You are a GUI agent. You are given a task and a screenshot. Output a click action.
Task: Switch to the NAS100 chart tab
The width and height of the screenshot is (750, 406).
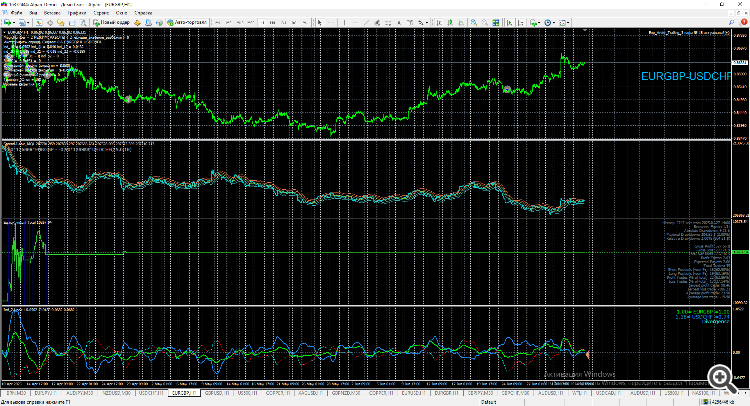coord(702,393)
